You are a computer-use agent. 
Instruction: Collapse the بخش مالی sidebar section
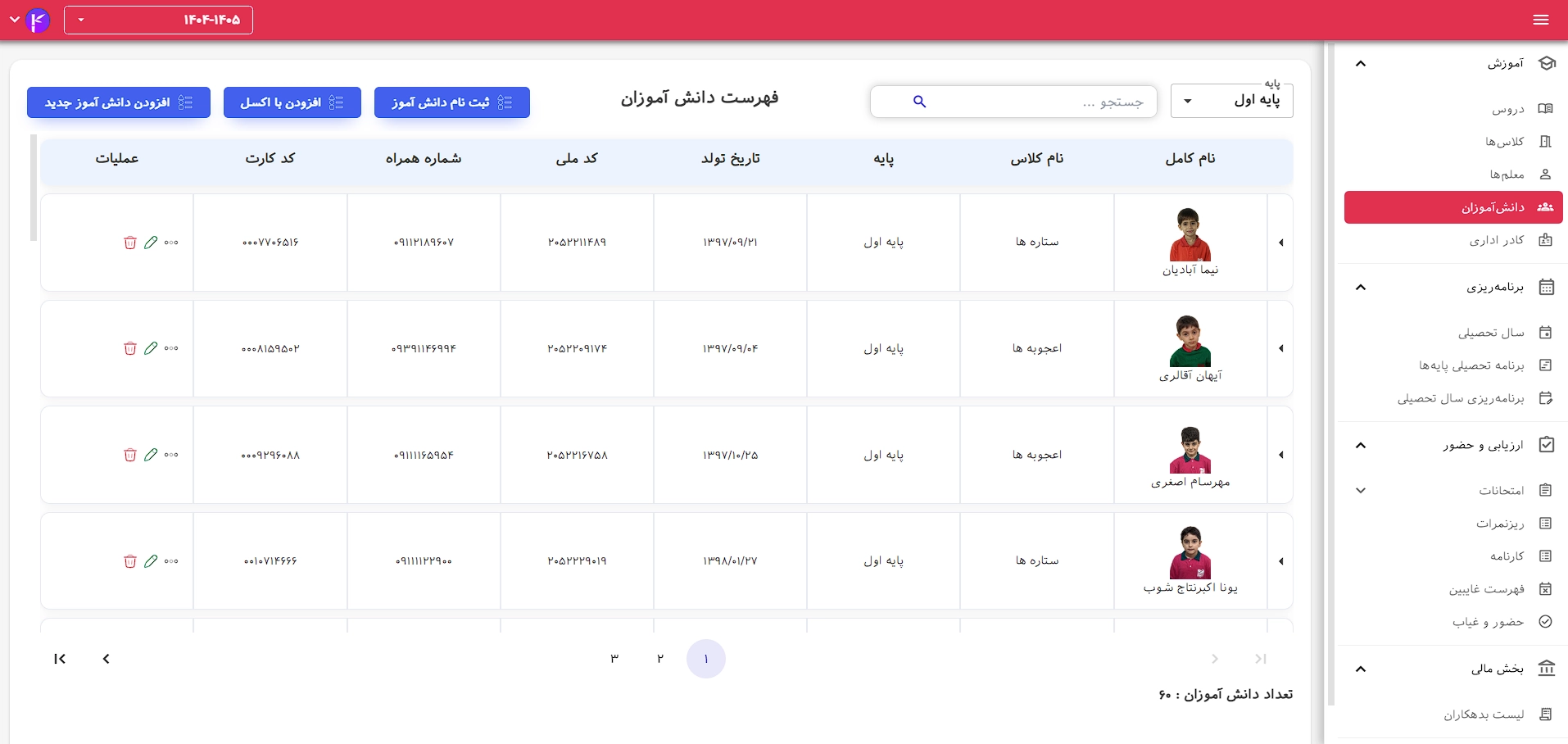coord(1361,669)
